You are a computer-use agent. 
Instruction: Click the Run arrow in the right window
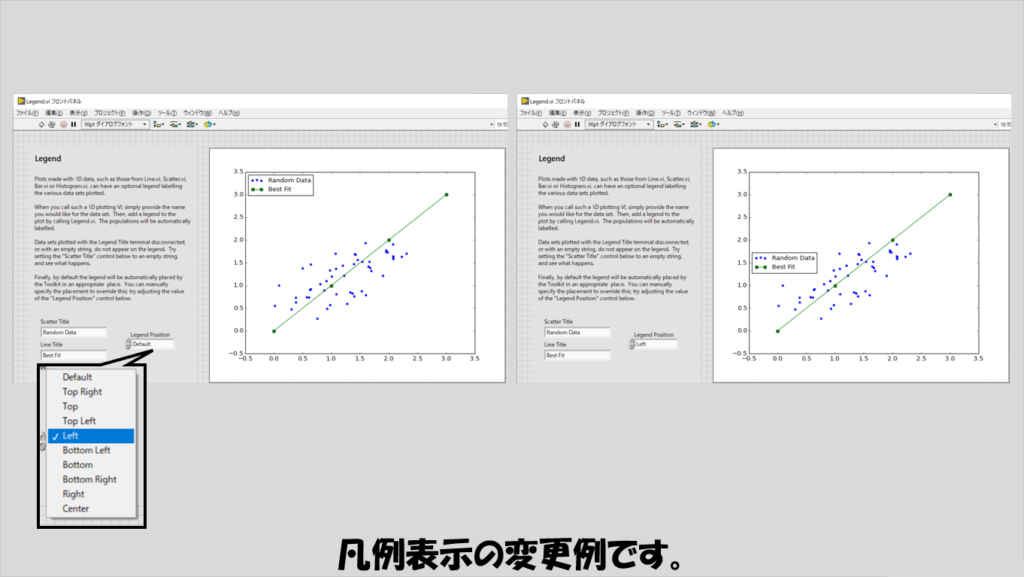pyautogui.click(x=544, y=125)
